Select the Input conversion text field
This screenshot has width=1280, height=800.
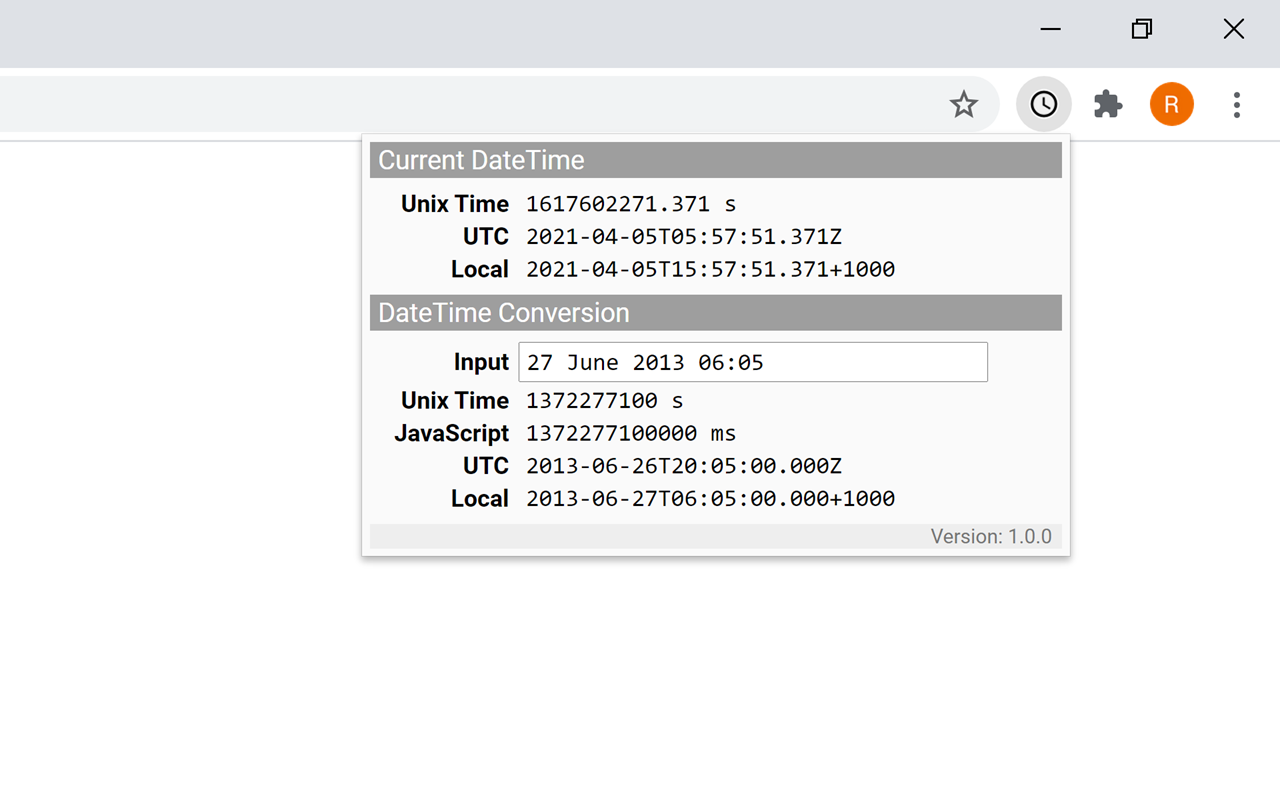coord(752,362)
